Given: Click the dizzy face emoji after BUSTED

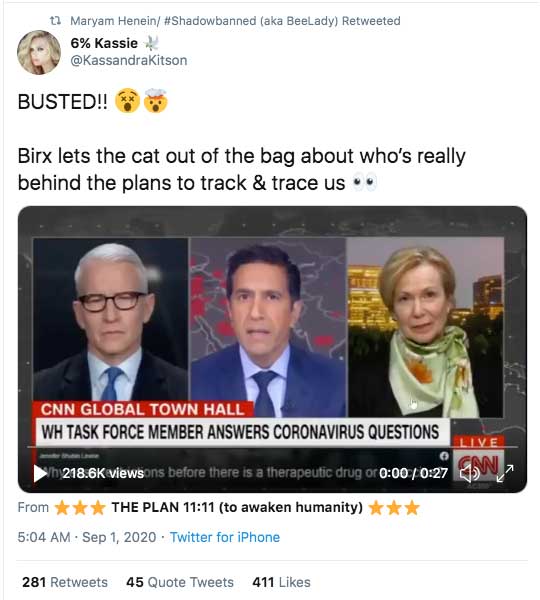Looking at the screenshot, I should coord(127,101).
